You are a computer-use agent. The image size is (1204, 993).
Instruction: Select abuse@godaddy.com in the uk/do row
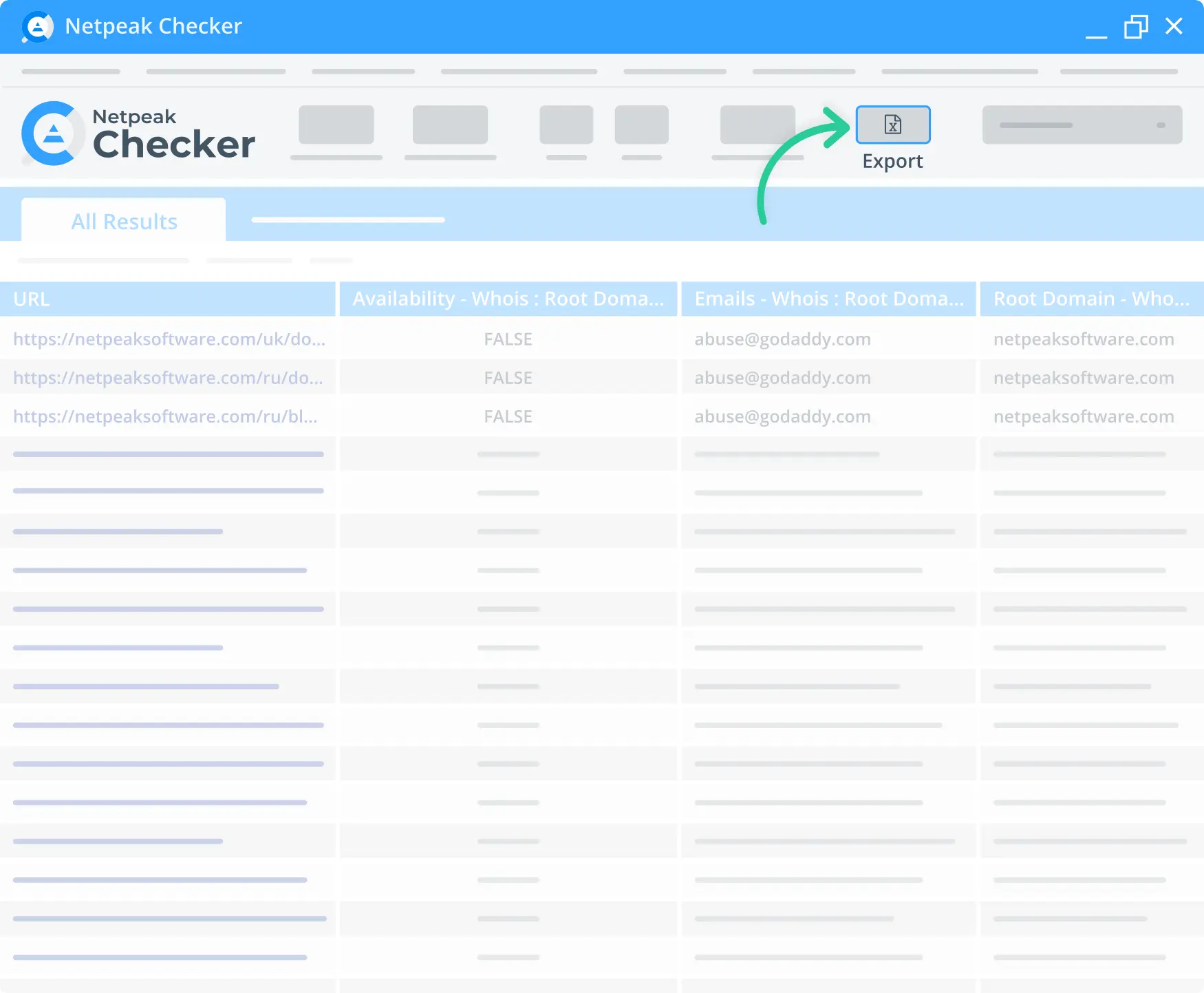(x=783, y=339)
